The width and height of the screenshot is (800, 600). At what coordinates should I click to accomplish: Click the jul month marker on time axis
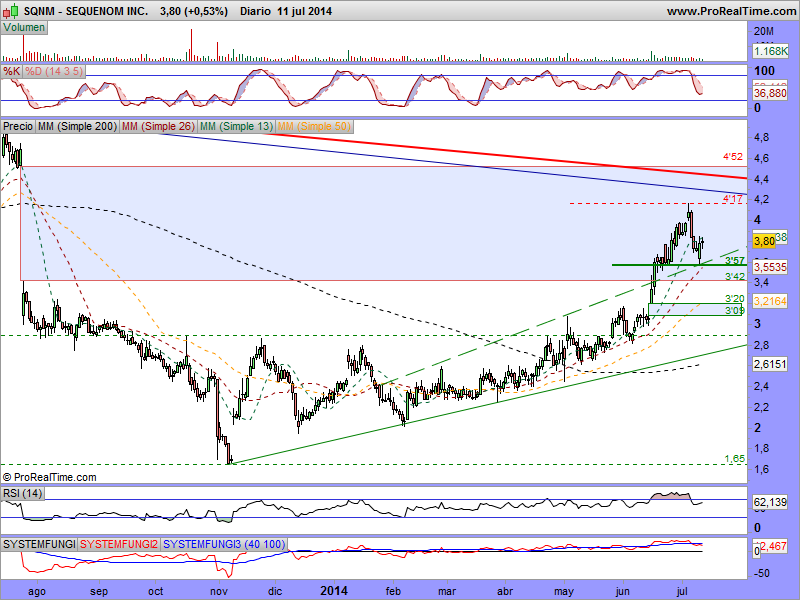[682, 591]
